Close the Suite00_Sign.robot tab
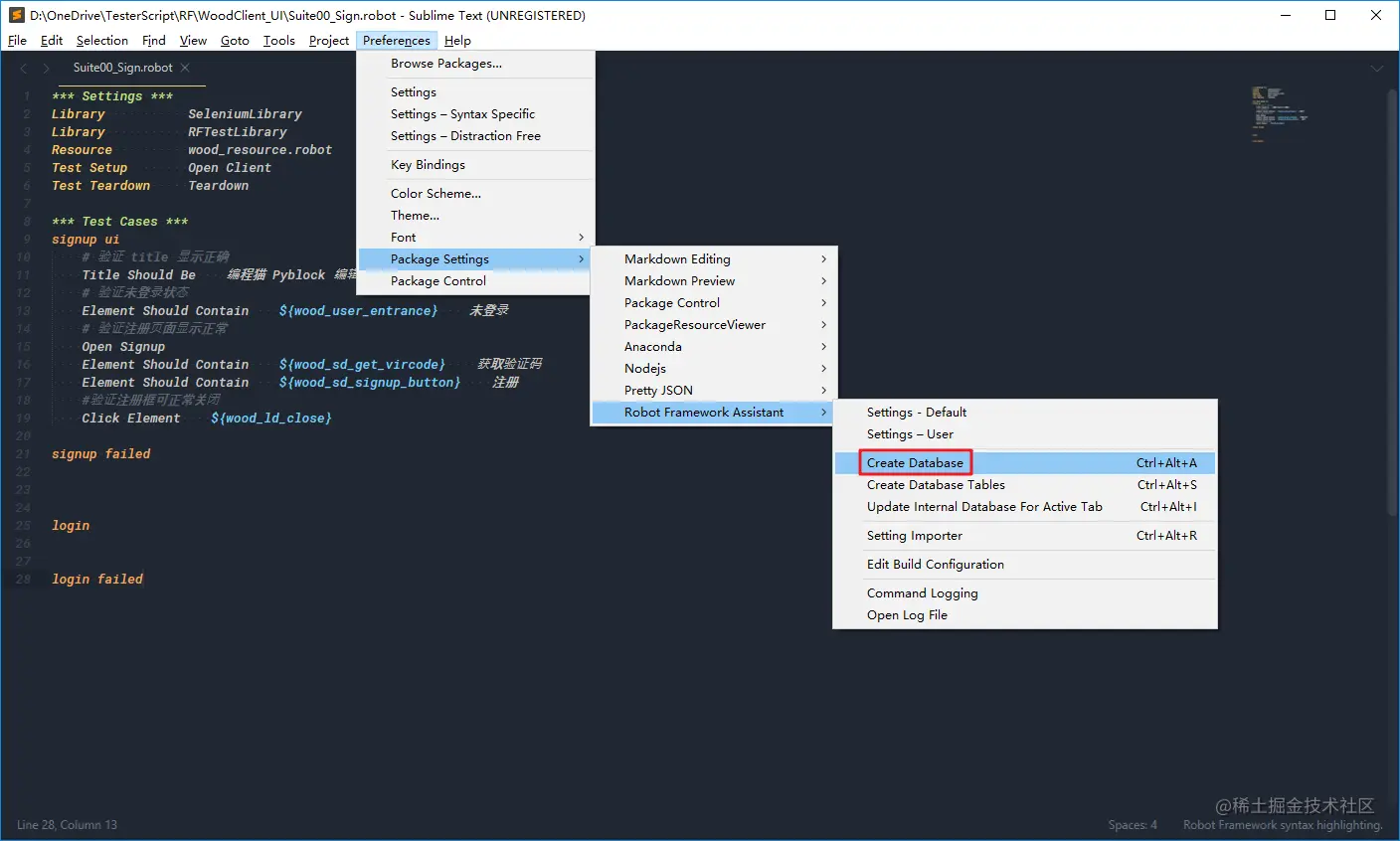 pyautogui.click(x=185, y=68)
